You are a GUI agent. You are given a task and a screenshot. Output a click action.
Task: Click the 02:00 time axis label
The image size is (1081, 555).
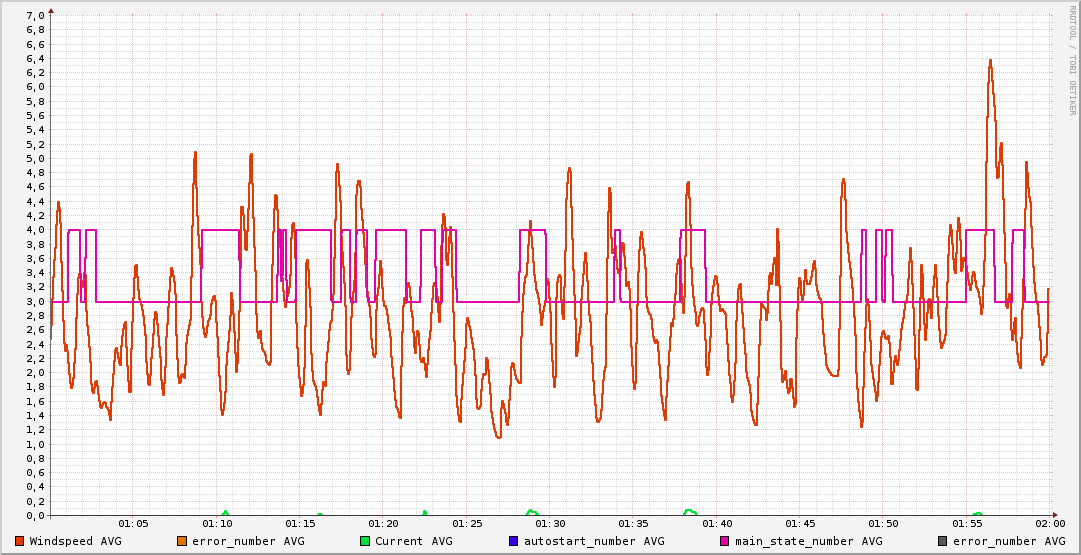pos(1049,524)
